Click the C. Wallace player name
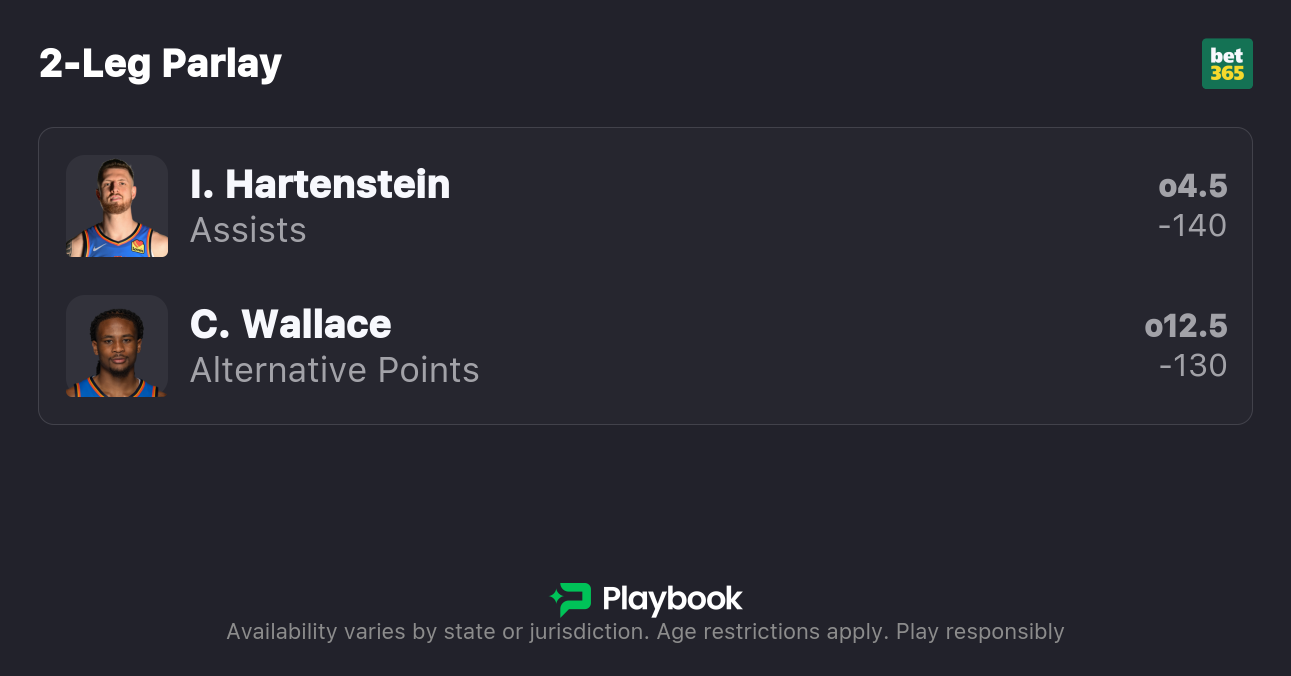The width and height of the screenshot is (1291, 676). 290,325
